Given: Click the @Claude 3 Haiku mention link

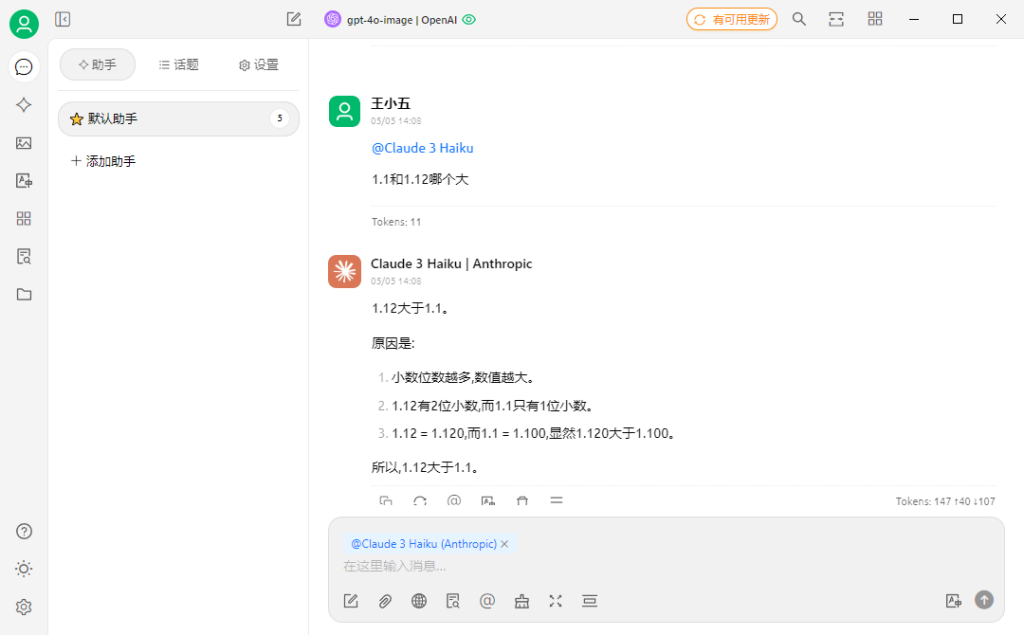Looking at the screenshot, I should tap(422, 148).
